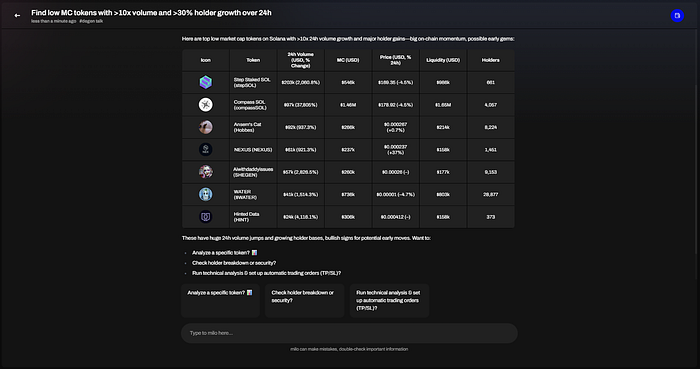Click the Hinted Data HINT token icon
Viewport: 700px width, 369px height.
pyautogui.click(x=205, y=217)
